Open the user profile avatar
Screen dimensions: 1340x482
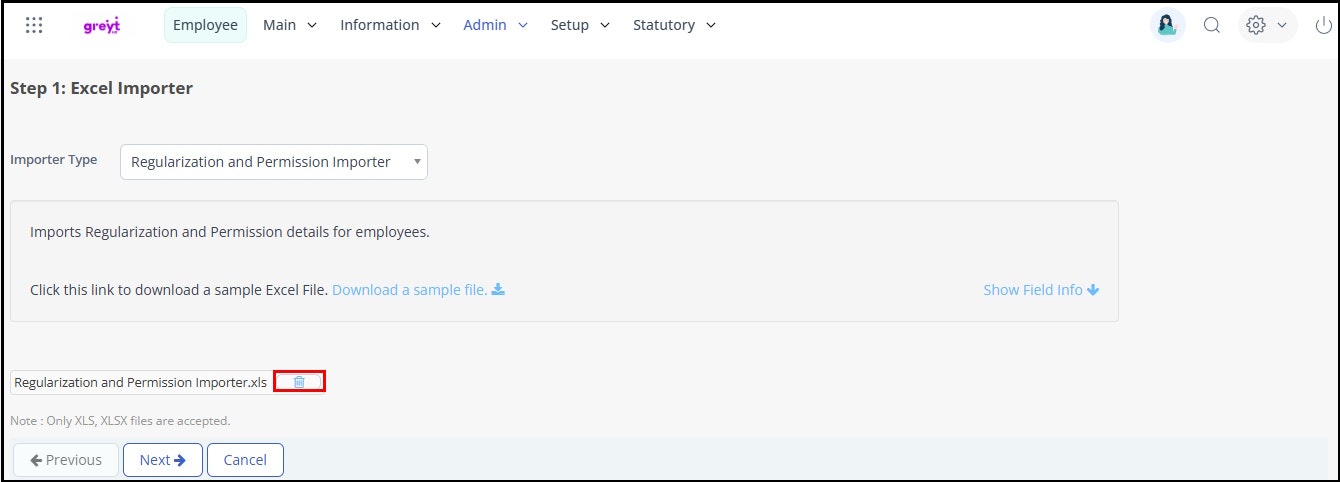[1167, 26]
